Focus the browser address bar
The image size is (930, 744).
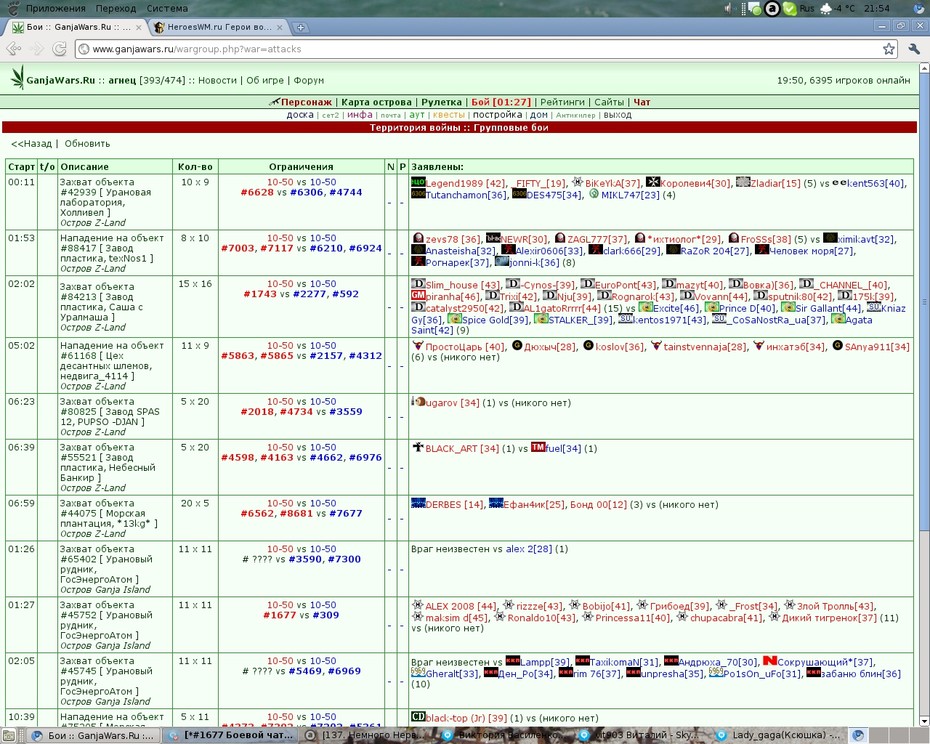pos(485,49)
